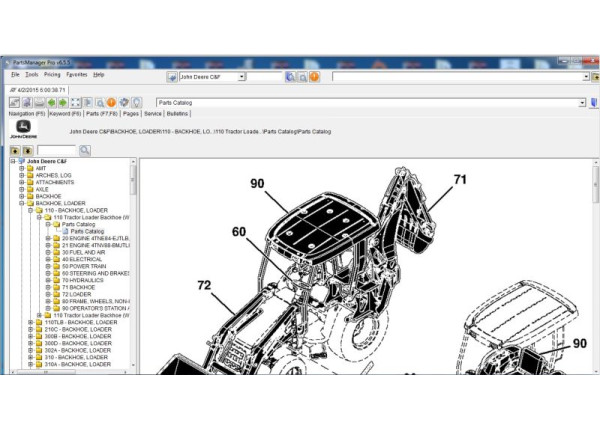The image size is (600, 429).
Task: Click the zoom magnifier icon in toolbar
Action: (99, 102)
